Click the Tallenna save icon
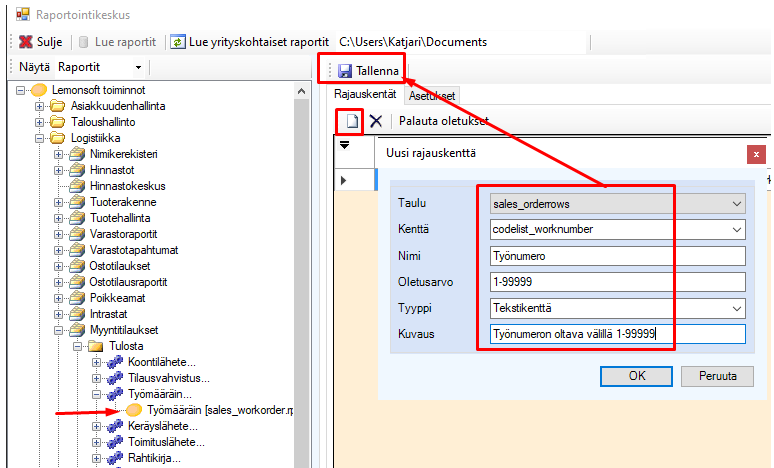 (x=344, y=71)
